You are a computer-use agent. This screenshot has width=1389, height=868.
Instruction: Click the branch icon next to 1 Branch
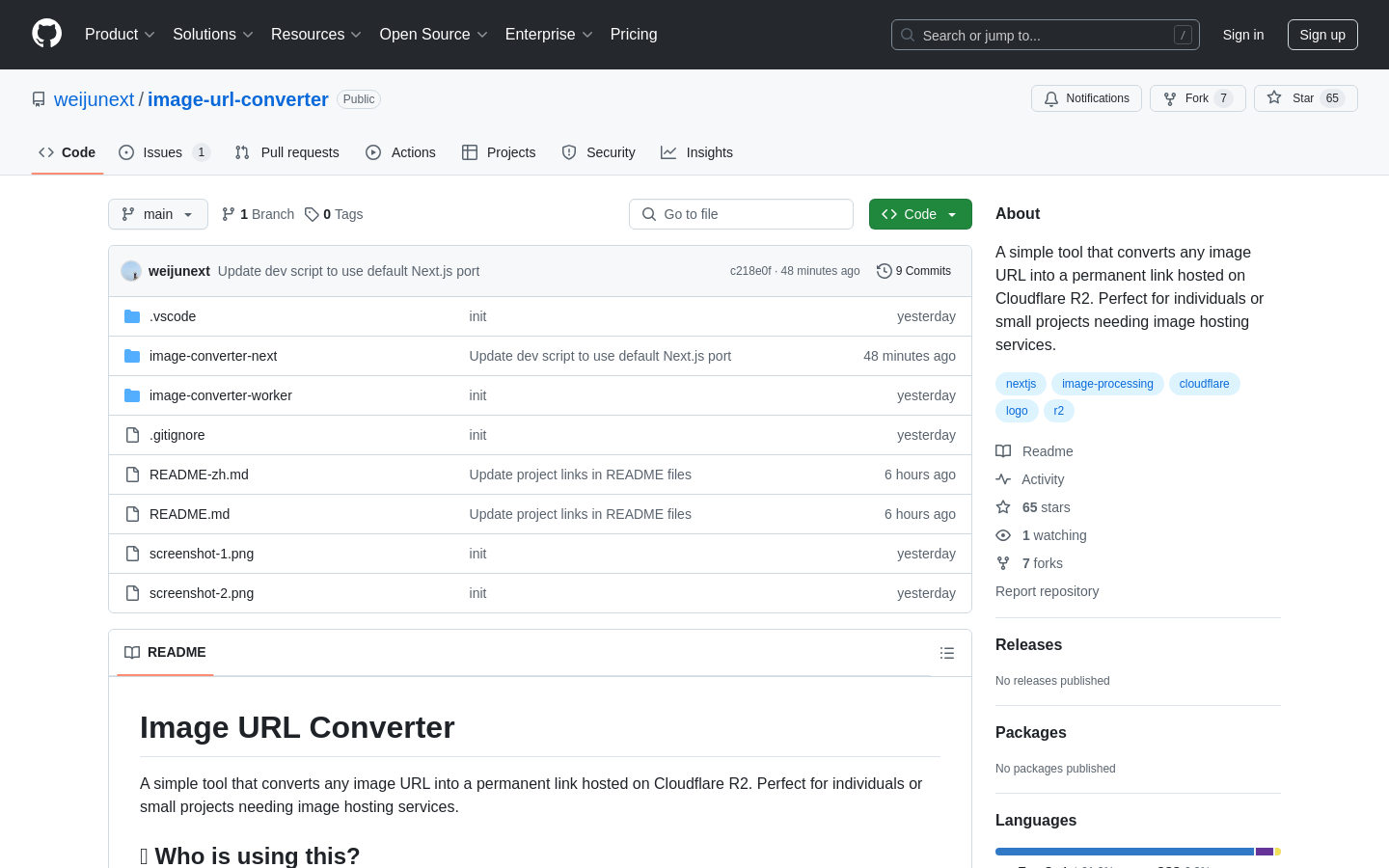(229, 214)
